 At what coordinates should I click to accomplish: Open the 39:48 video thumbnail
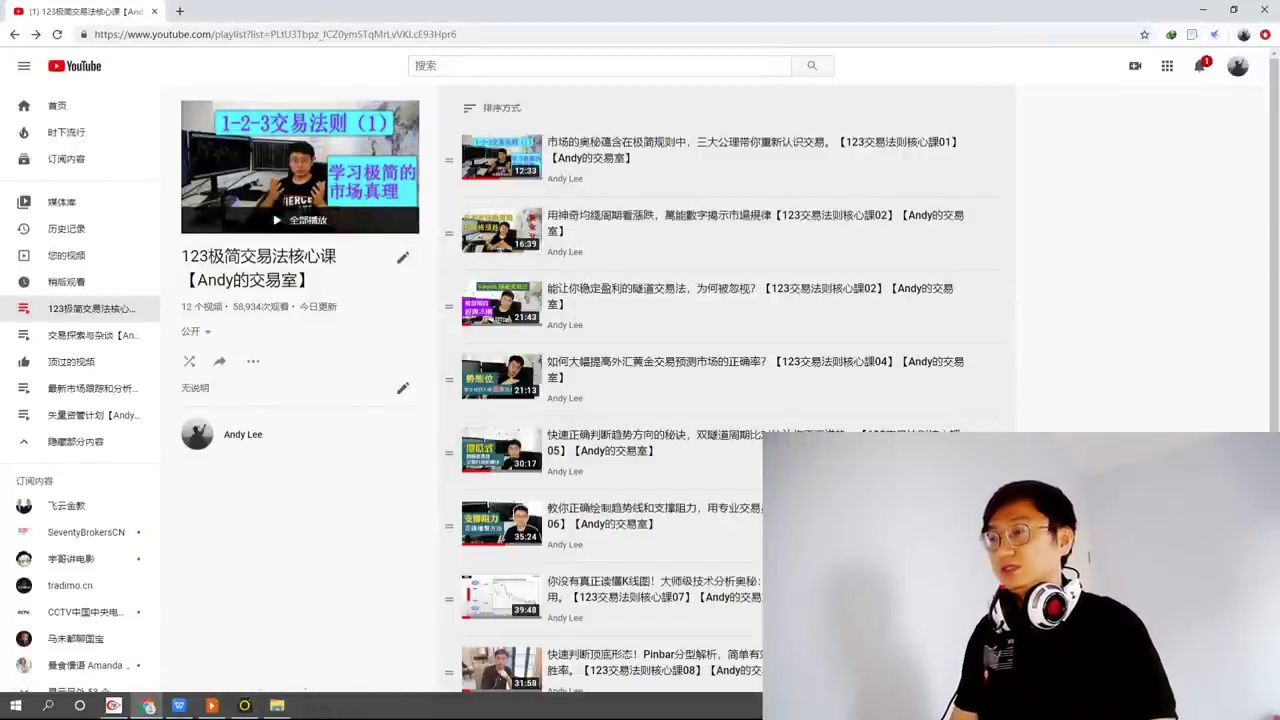tap(502, 596)
